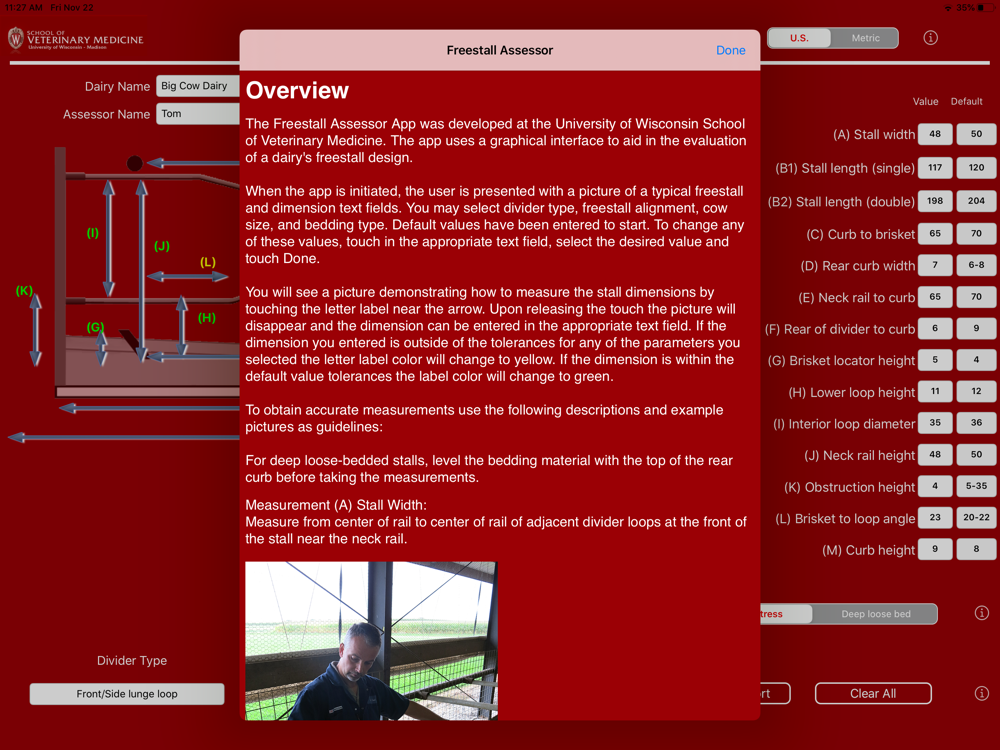1000x750 pixels.
Task: Tap the green (J) neck rail label
Action: tap(161, 246)
